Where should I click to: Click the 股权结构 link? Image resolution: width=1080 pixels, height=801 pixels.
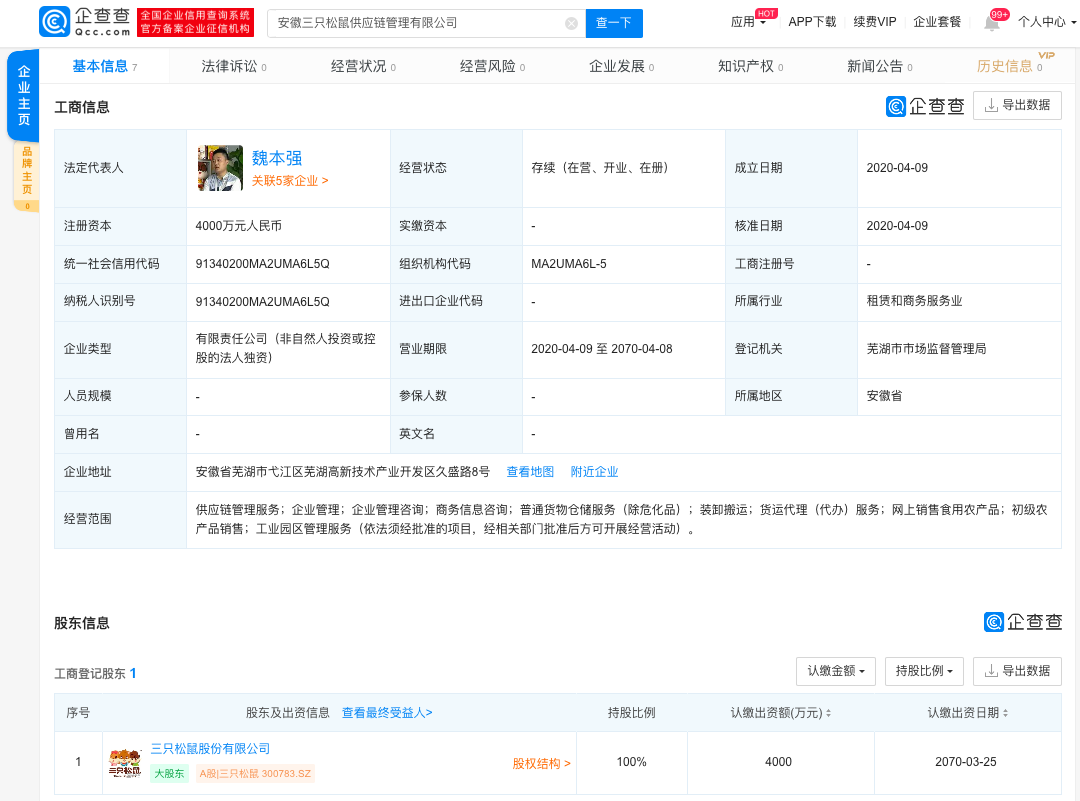[x=541, y=764]
